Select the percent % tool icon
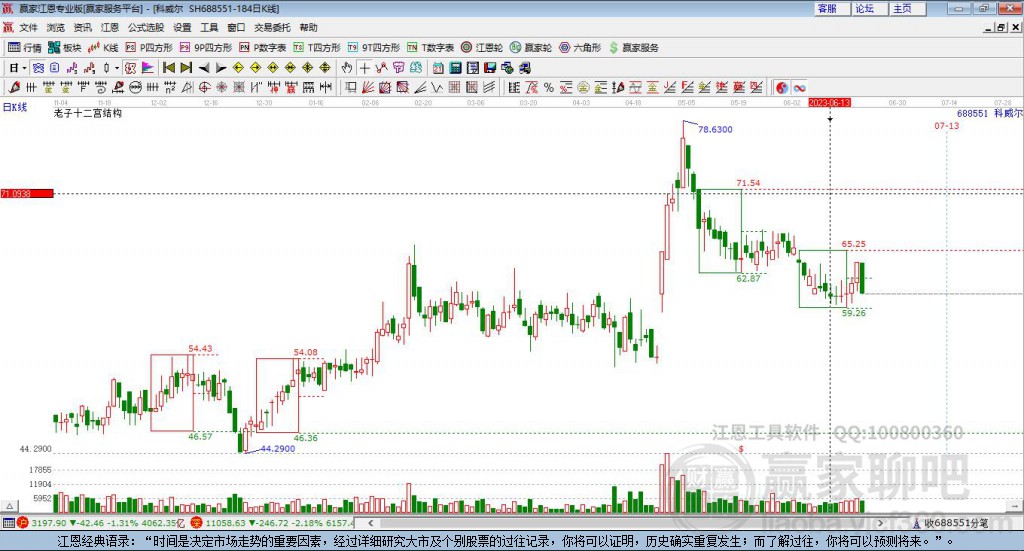This screenshot has width=1024, height=551. (x=549, y=87)
